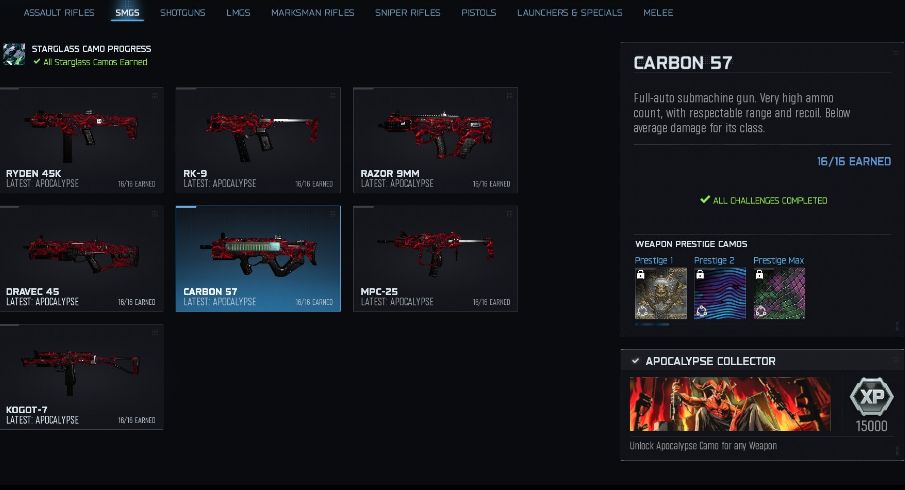Switch to the Shotguns tab

point(182,12)
